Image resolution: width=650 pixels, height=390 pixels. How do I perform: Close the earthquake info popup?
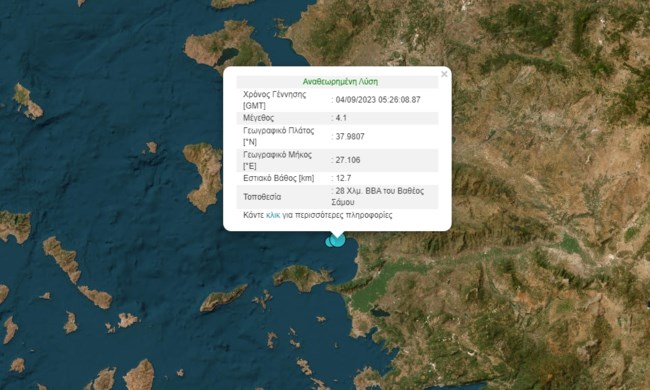pyautogui.click(x=444, y=74)
